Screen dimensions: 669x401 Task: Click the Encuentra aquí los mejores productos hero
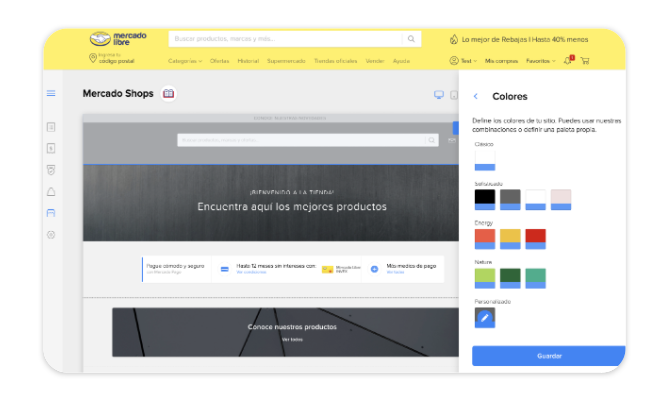coord(271,203)
